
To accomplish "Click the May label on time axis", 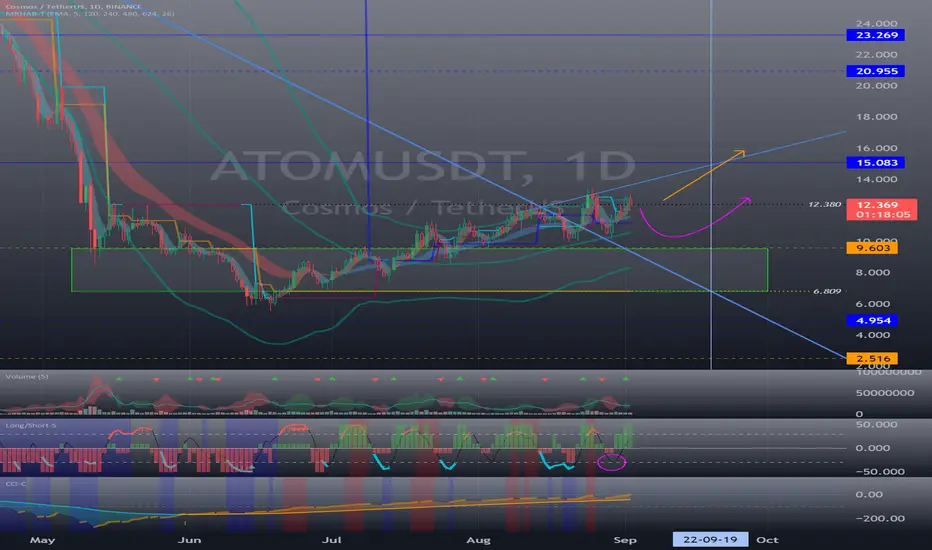I will pyautogui.click(x=42, y=540).
